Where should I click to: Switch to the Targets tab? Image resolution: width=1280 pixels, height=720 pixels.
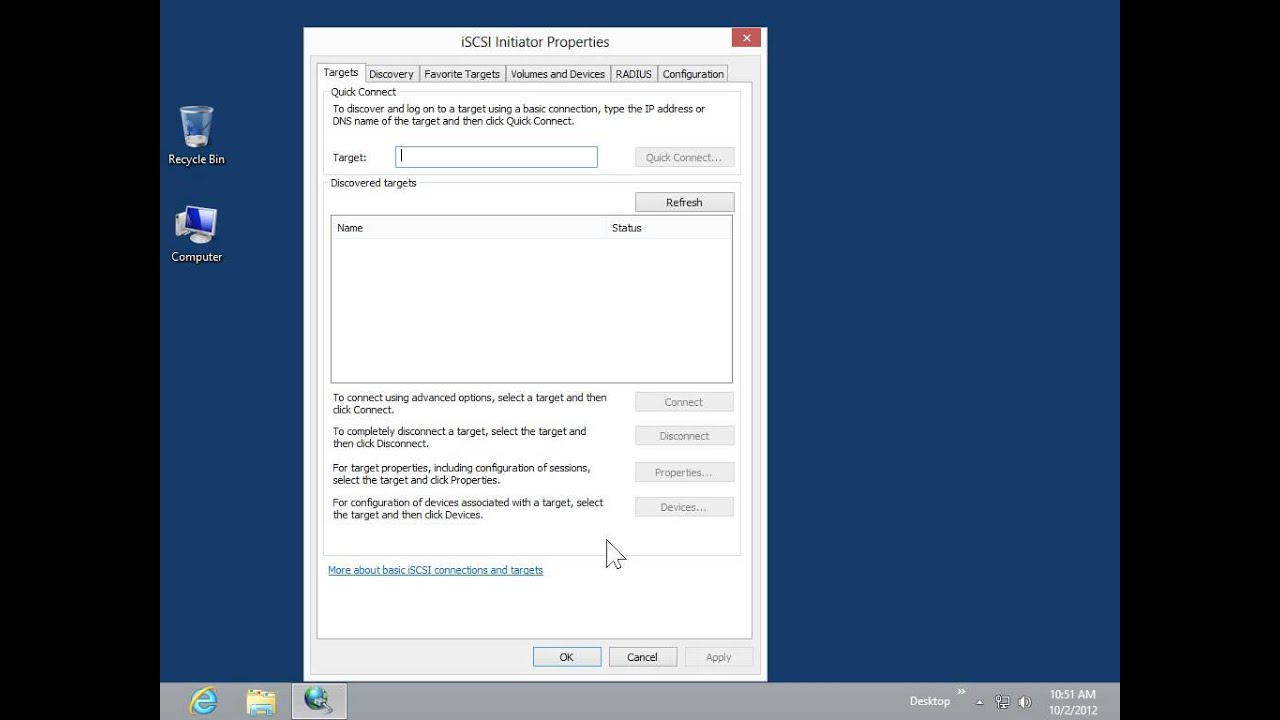pyautogui.click(x=341, y=73)
